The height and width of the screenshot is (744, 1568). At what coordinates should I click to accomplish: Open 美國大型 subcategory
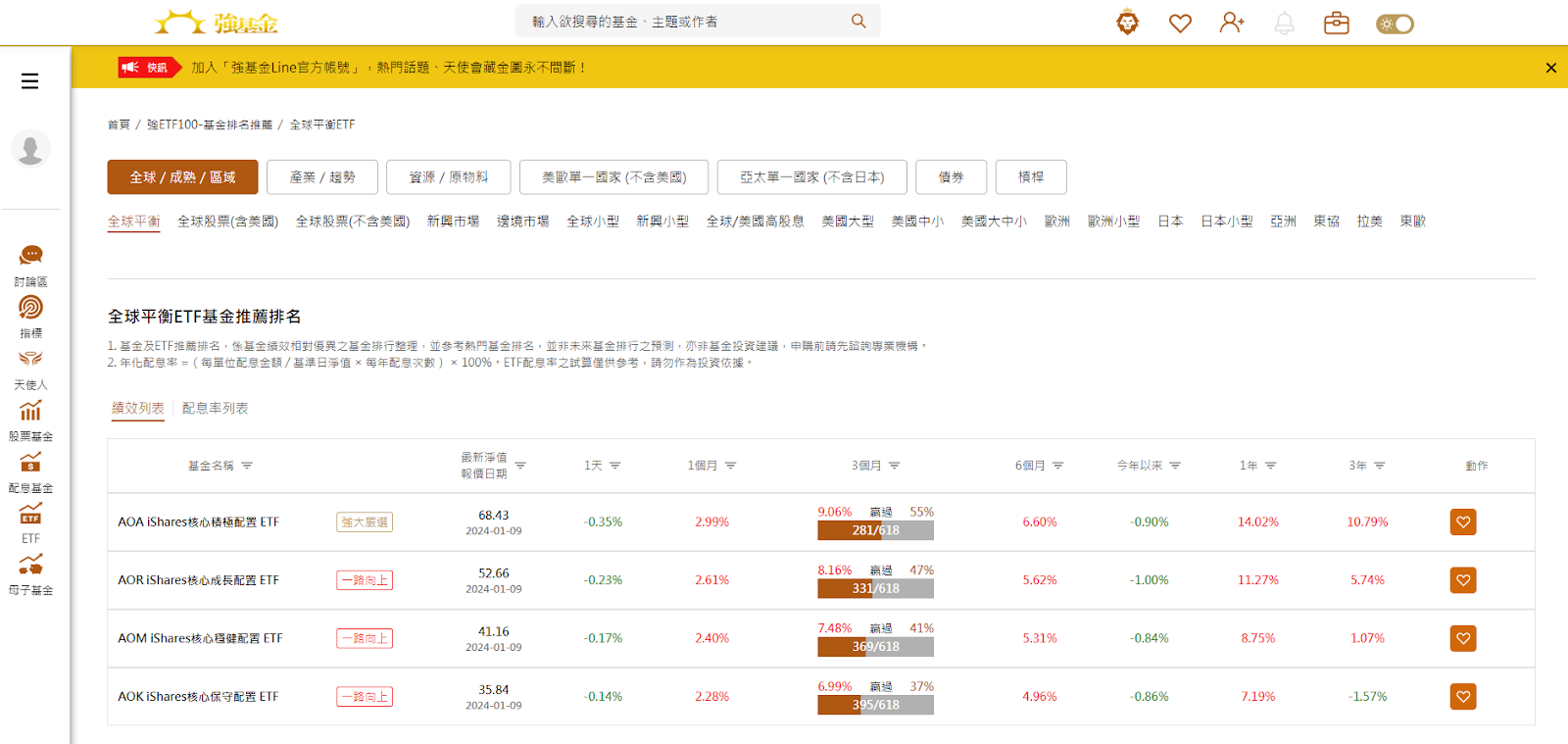[x=848, y=222]
